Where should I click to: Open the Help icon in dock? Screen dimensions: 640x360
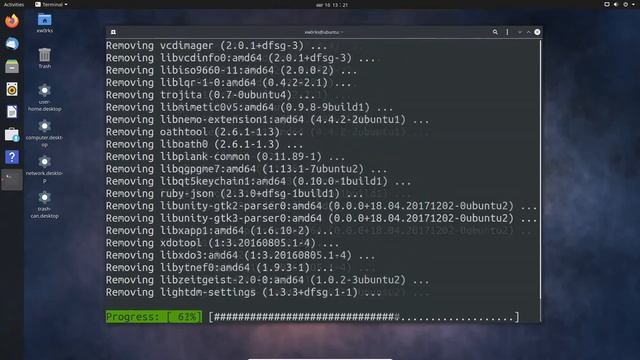pyautogui.click(x=12, y=157)
